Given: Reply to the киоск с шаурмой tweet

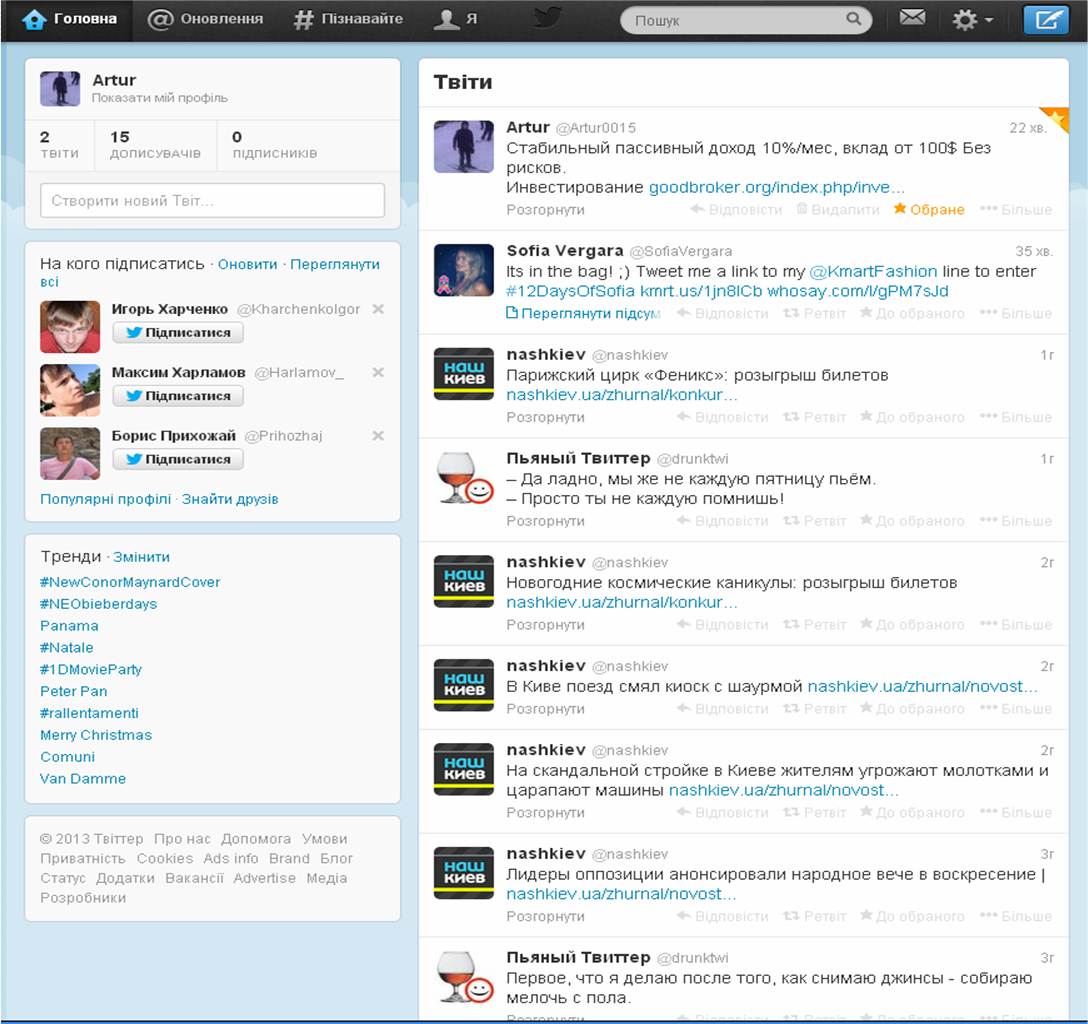Looking at the screenshot, I should tap(722, 708).
